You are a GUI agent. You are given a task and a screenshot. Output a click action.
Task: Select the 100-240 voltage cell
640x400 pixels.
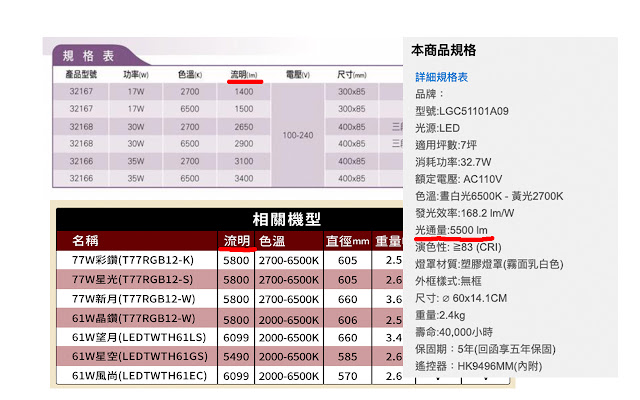coord(298,135)
